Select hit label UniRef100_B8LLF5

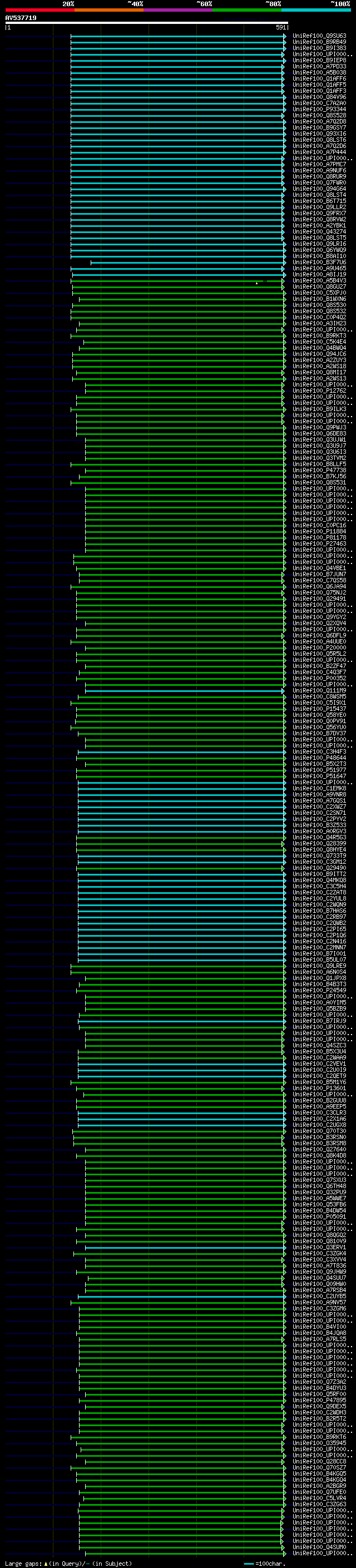point(319,464)
